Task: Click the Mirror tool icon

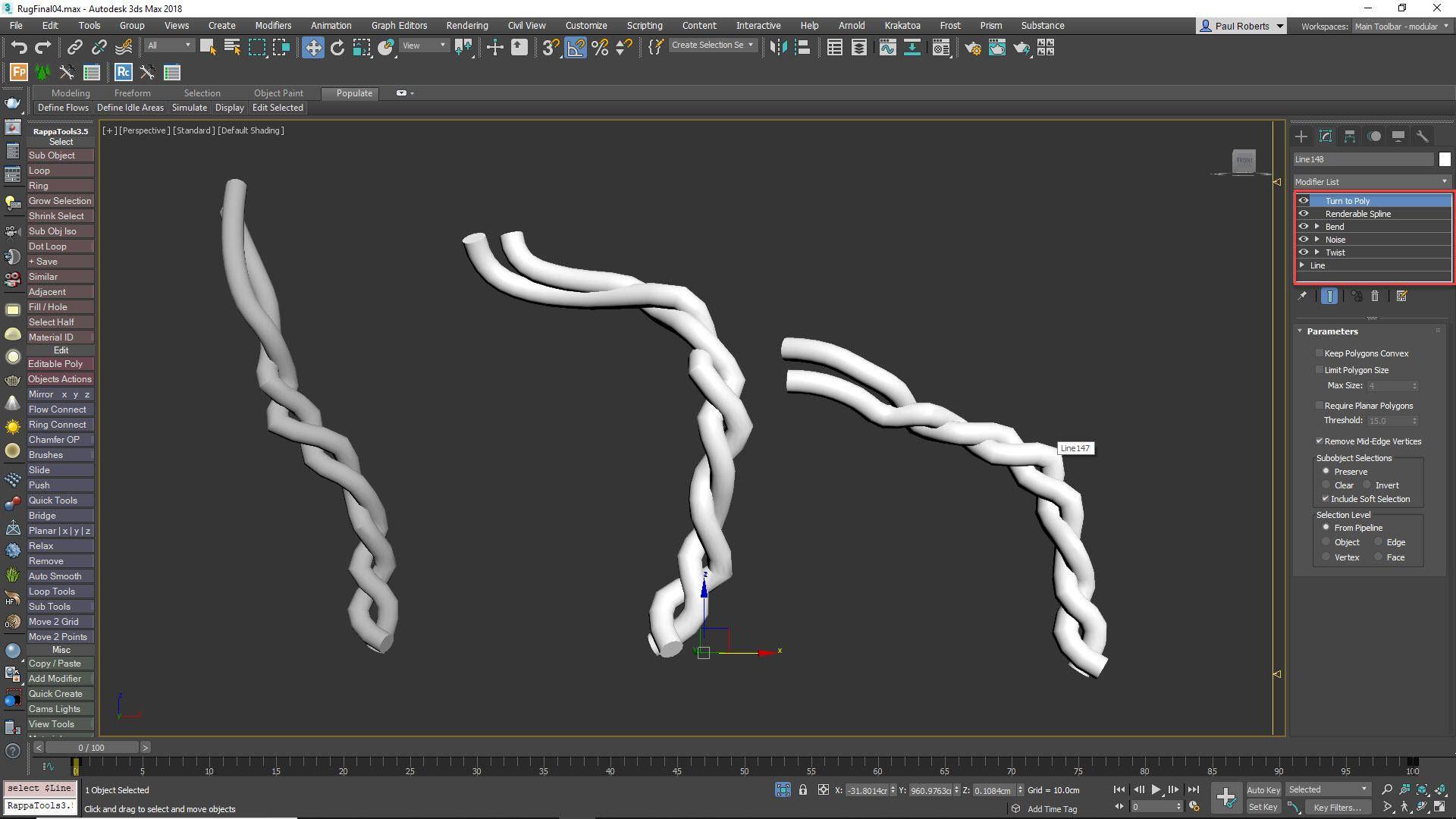Action: pyautogui.click(x=778, y=48)
